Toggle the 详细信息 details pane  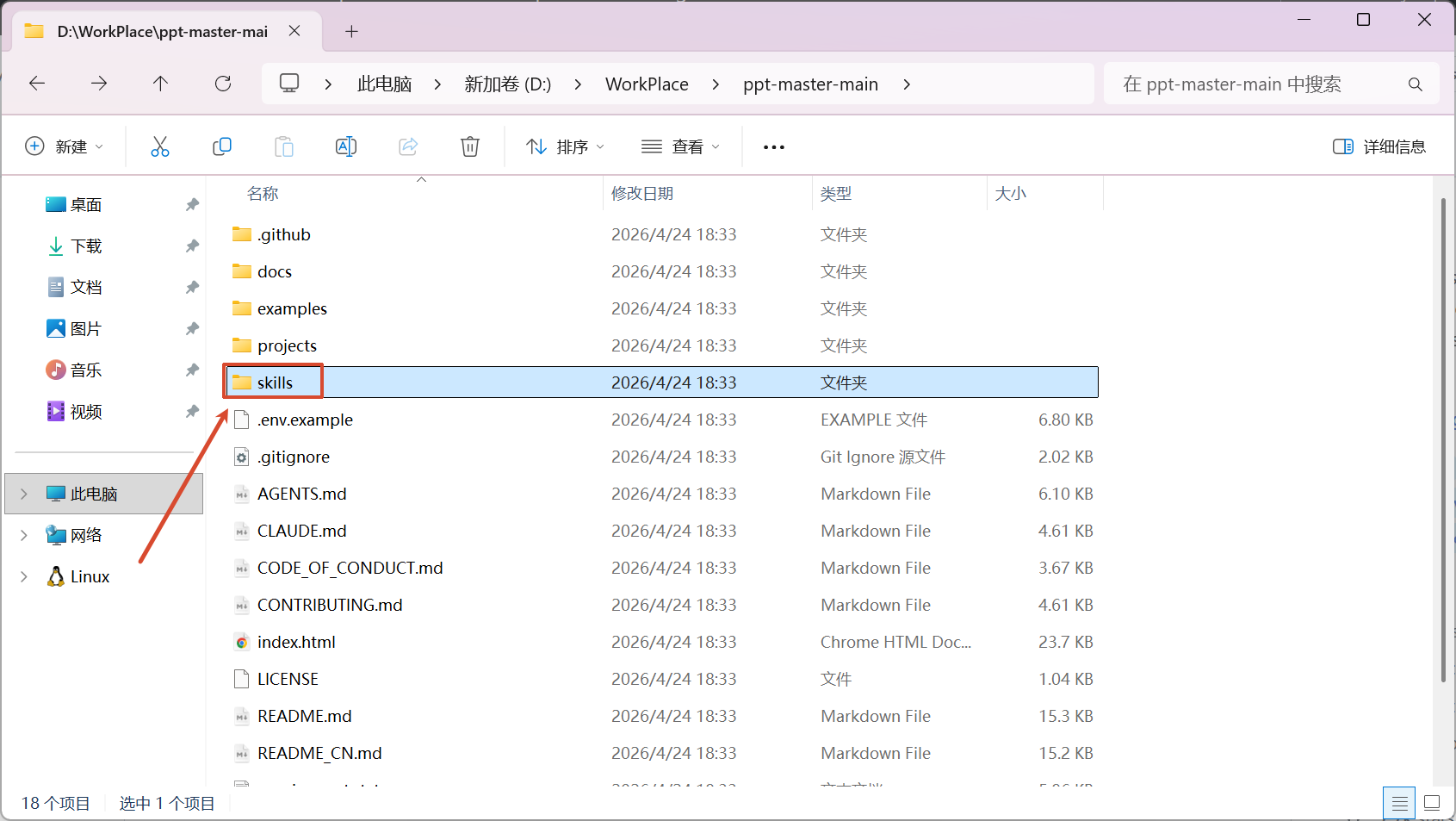point(1379,146)
